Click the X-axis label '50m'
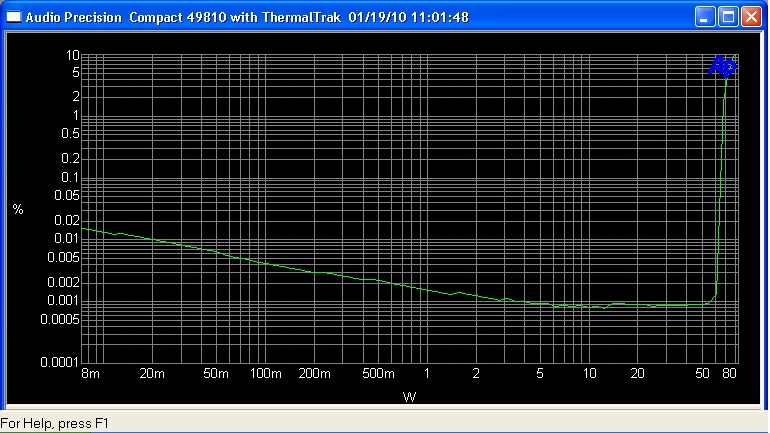This screenshot has width=770, height=433. click(216, 374)
